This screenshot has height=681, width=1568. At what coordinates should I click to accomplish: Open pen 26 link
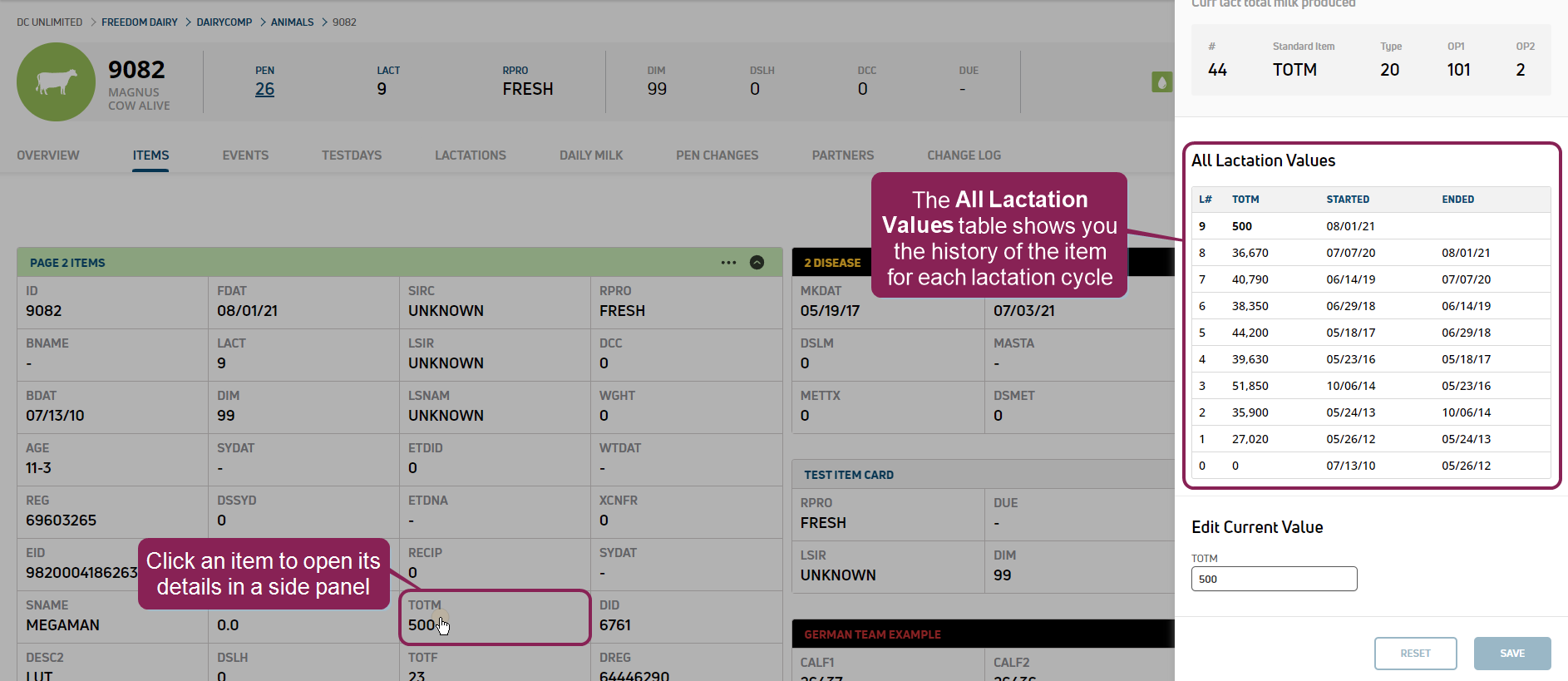(264, 89)
